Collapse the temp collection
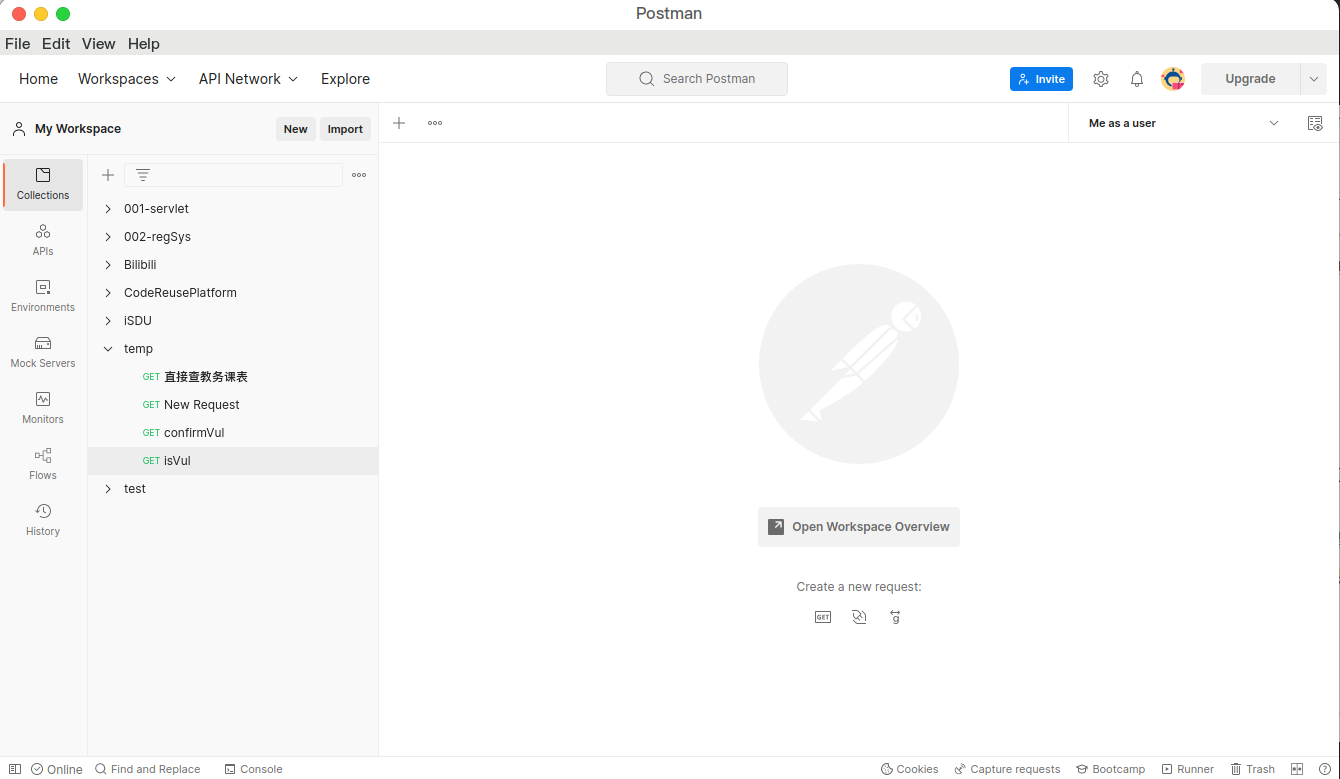This screenshot has width=1340, height=779. click(x=108, y=349)
